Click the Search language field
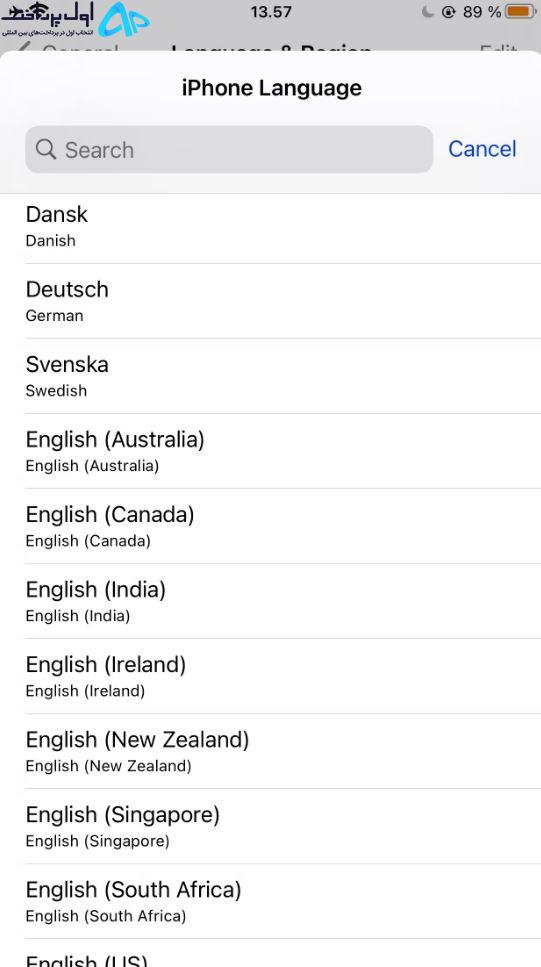This screenshot has height=967, width=541. click(x=229, y=149)
